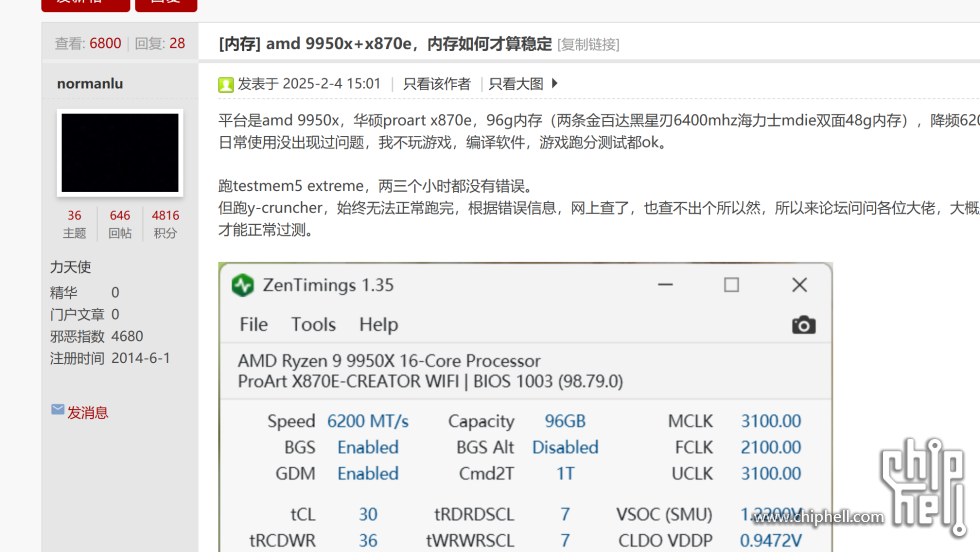Click the envelope icon beside 发消息
The width and height of the screenshot is (980, 552).
coord(57,410)
